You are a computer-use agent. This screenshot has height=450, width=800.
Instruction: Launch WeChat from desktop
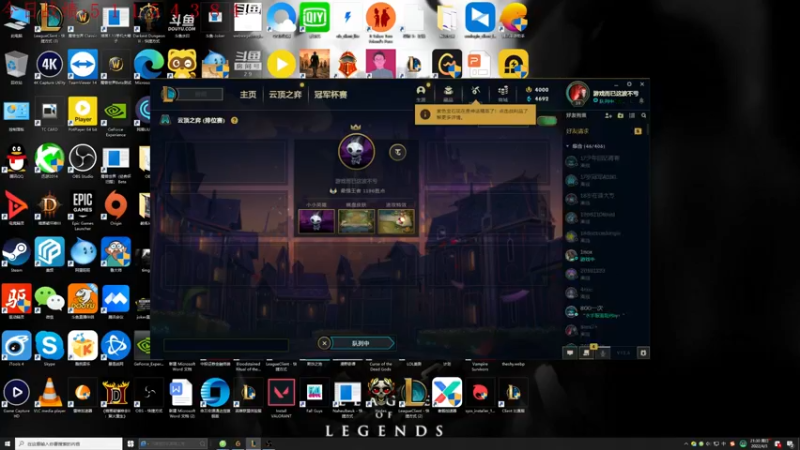49,301
